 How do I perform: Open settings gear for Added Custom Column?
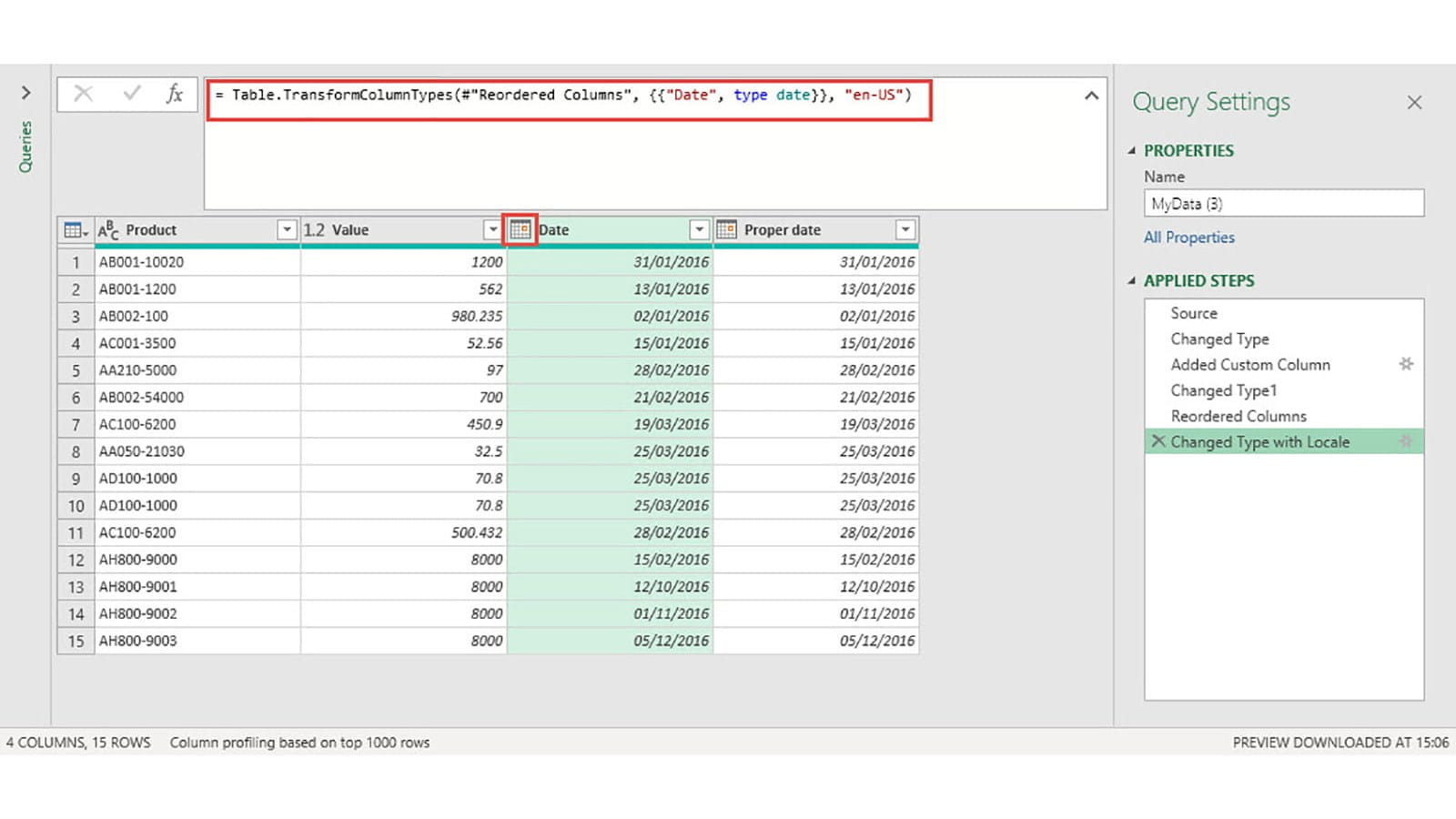click(x=1406, y=364)
